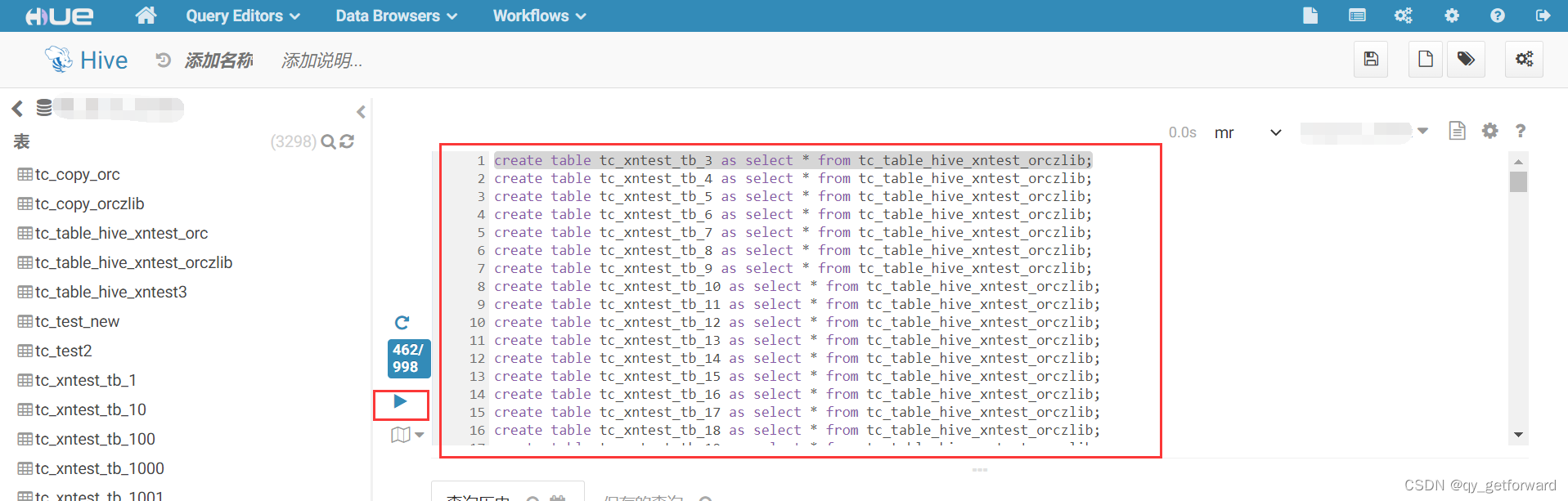Image resolution: width=1568 pixels, height=501 pixels.
Task: Open the single gear settings in top bar
Action: [1452, 16]
